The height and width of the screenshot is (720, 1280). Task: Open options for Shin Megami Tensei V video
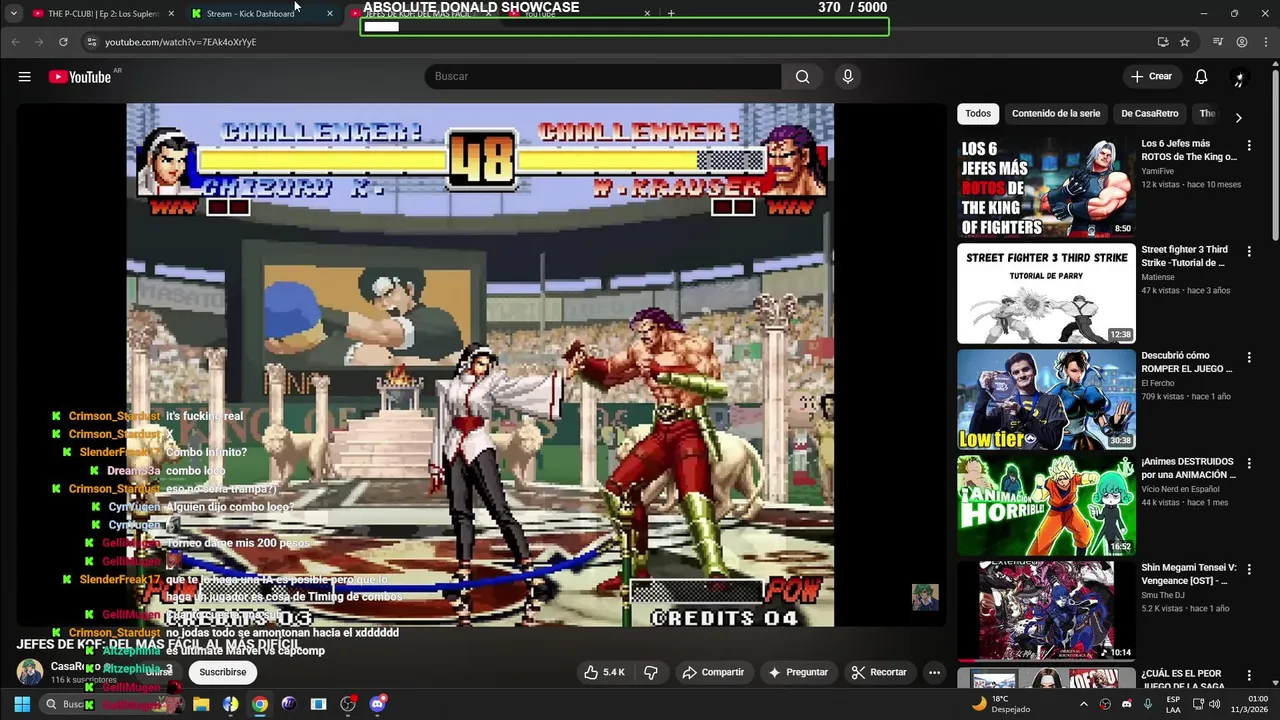point(1248,570)
